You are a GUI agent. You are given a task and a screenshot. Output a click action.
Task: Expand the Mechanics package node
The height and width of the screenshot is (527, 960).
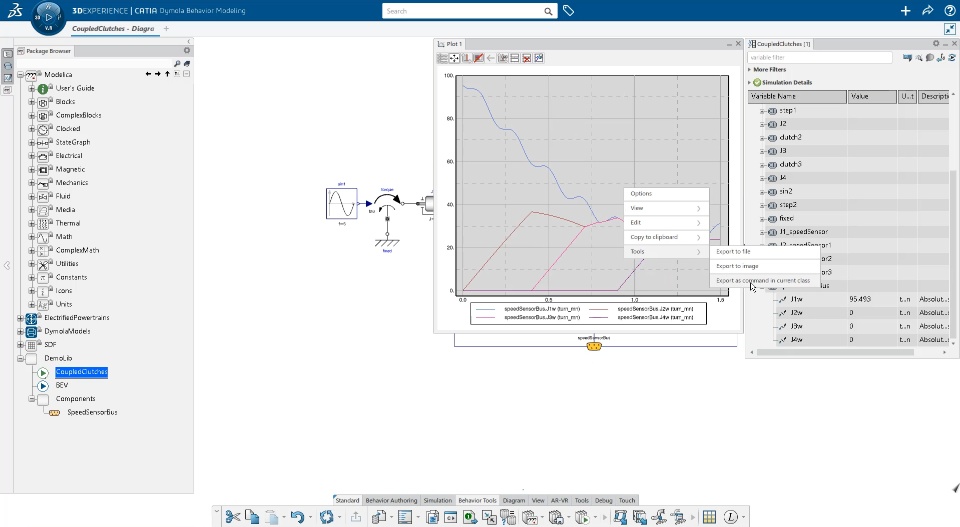click(32, 182)
